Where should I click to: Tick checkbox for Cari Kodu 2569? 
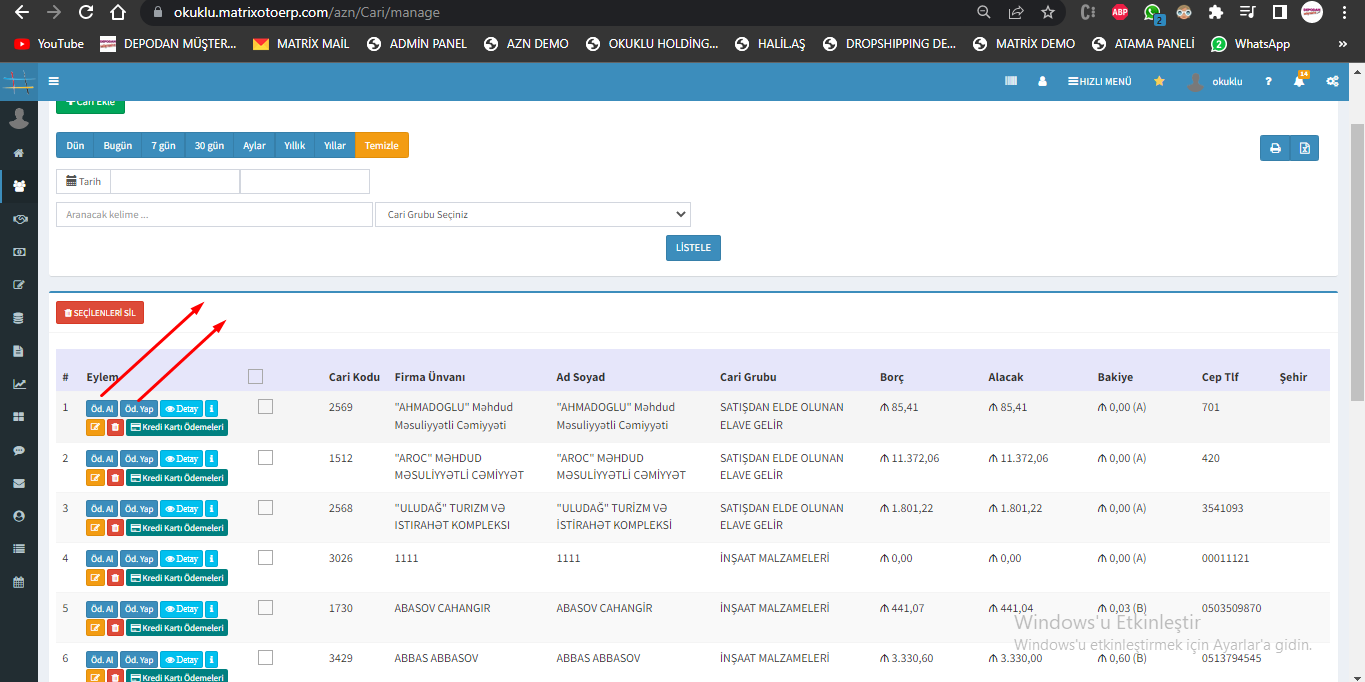click(x=265, y=407)
